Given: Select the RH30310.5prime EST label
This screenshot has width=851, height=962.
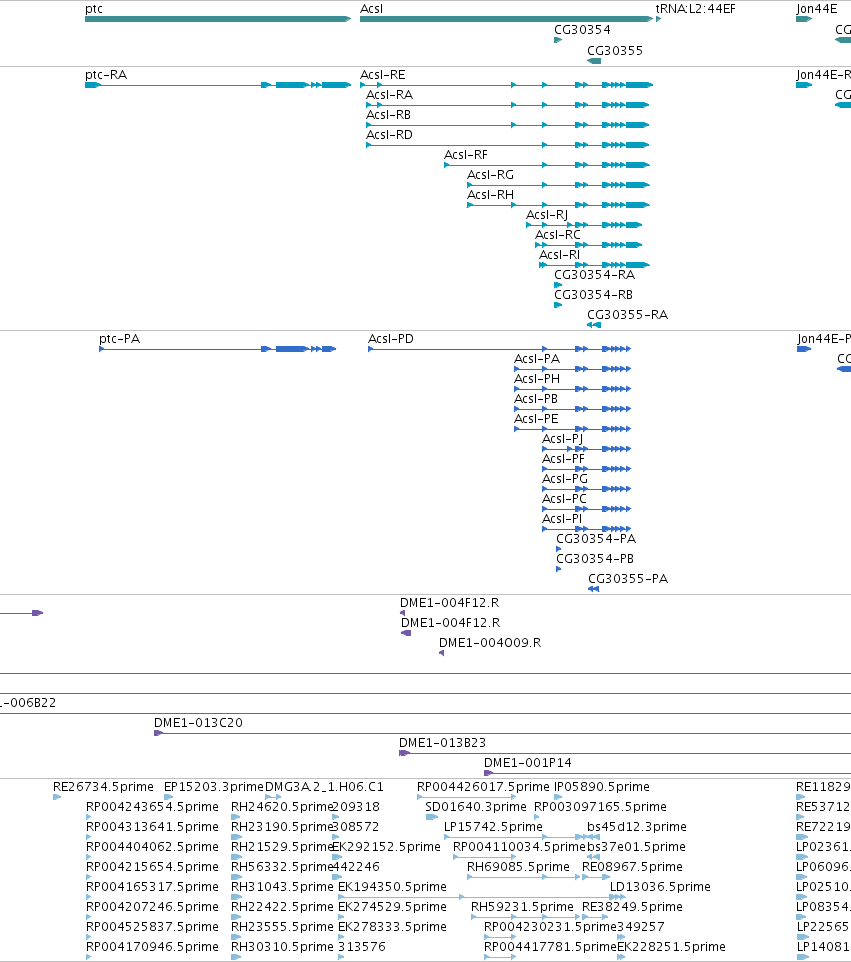Looking at the screenshot, I should pos(282,947).
